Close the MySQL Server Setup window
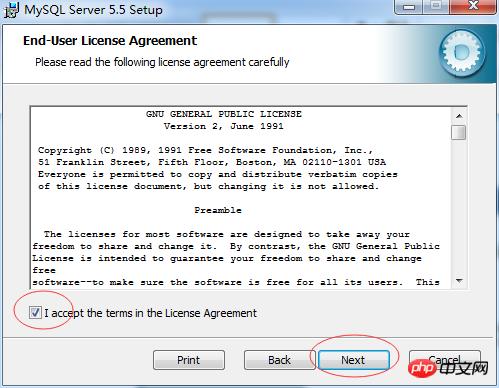 pos(473,7)
